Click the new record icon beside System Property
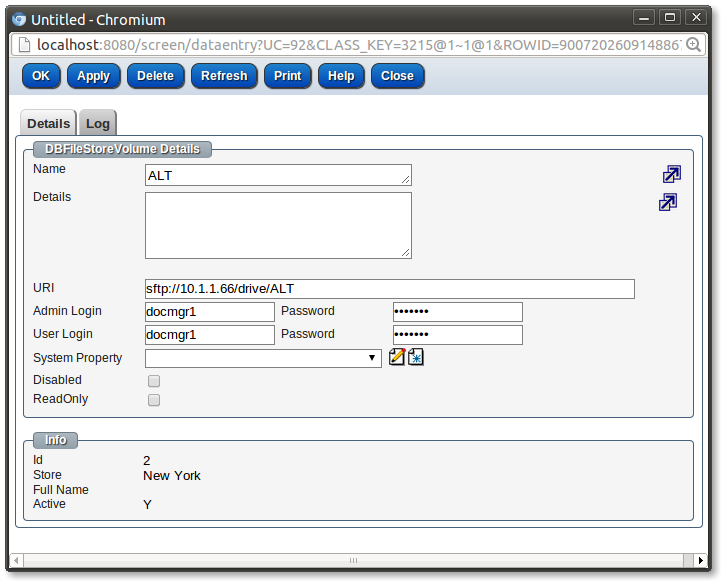 click(416, 357)
